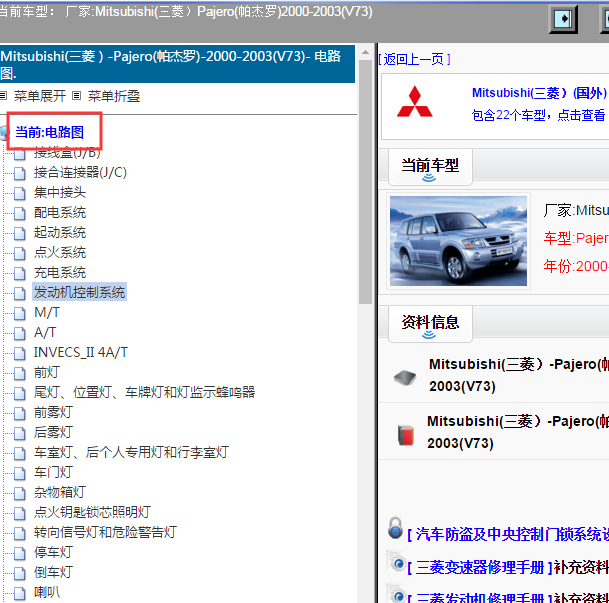Open 接合连接器(J/C) wiring diagram

click(x=80, y=173)
